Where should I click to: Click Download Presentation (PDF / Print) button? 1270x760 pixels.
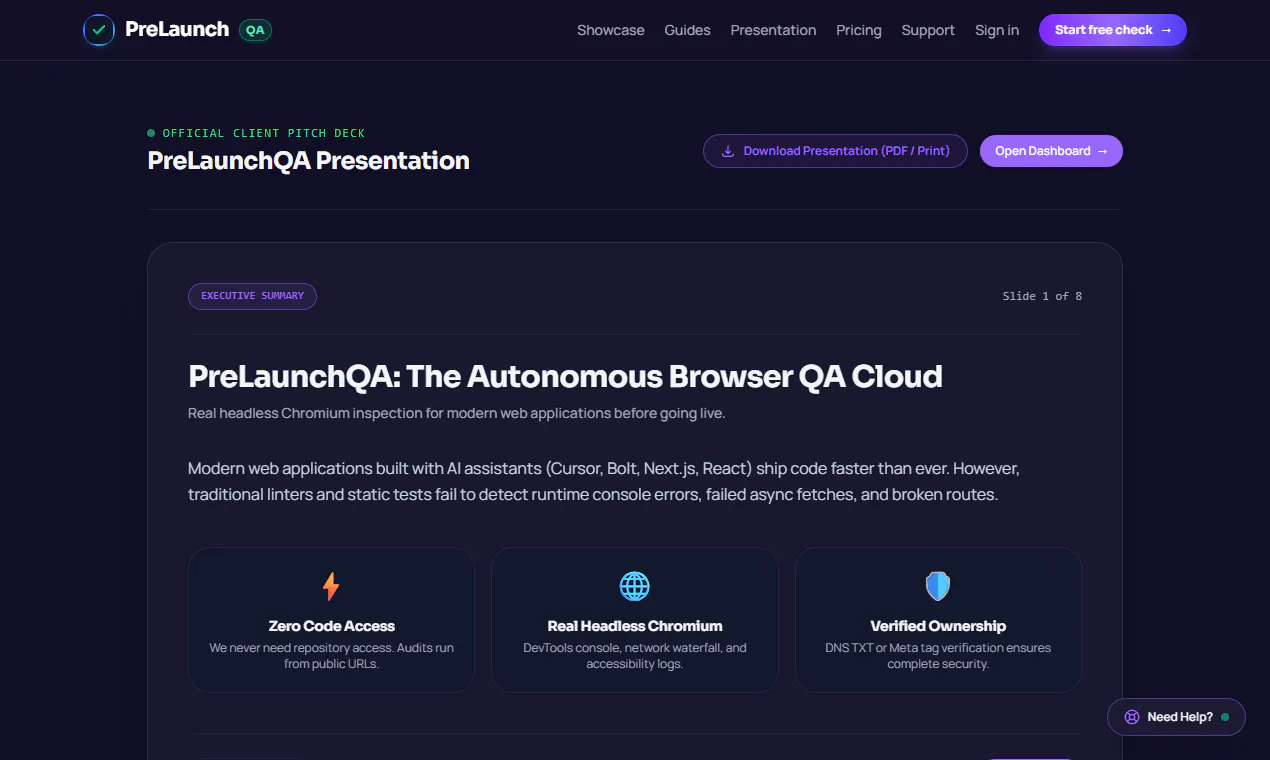click(835, 151)
